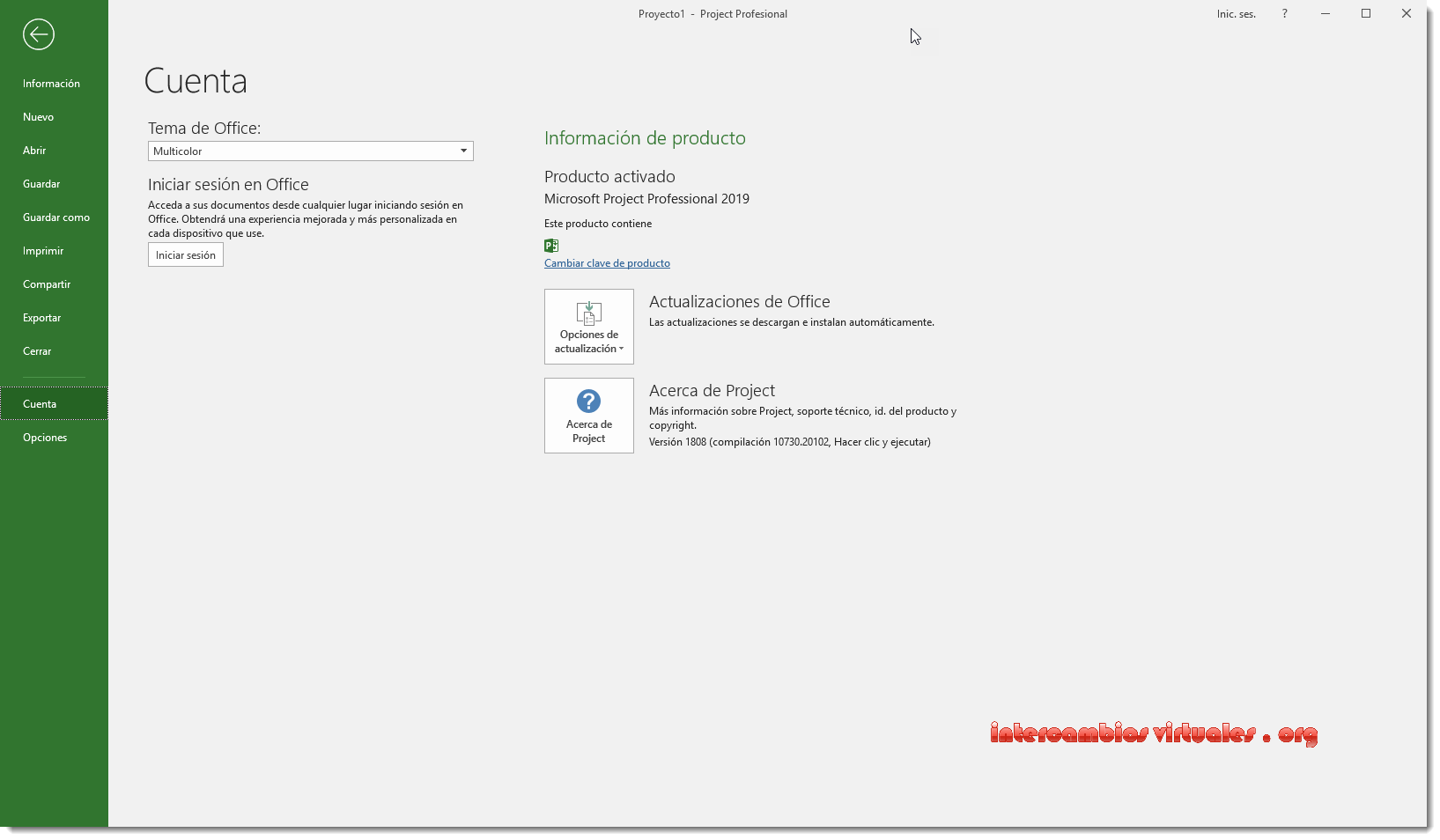
Task: Click the Información de producto heading
Action: coord(645,138)
